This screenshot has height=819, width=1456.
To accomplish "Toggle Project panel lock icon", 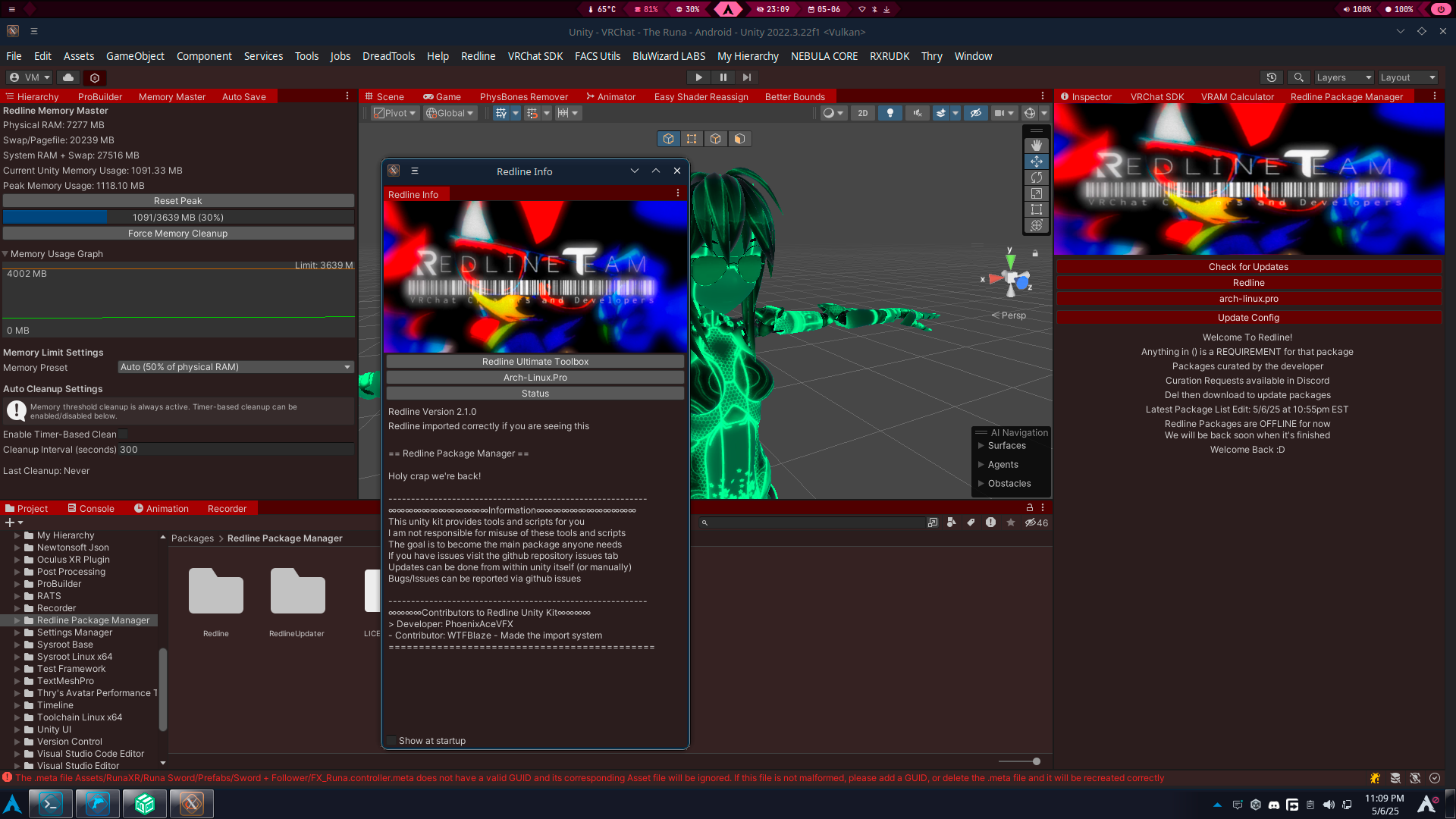I will point(1029,507).
